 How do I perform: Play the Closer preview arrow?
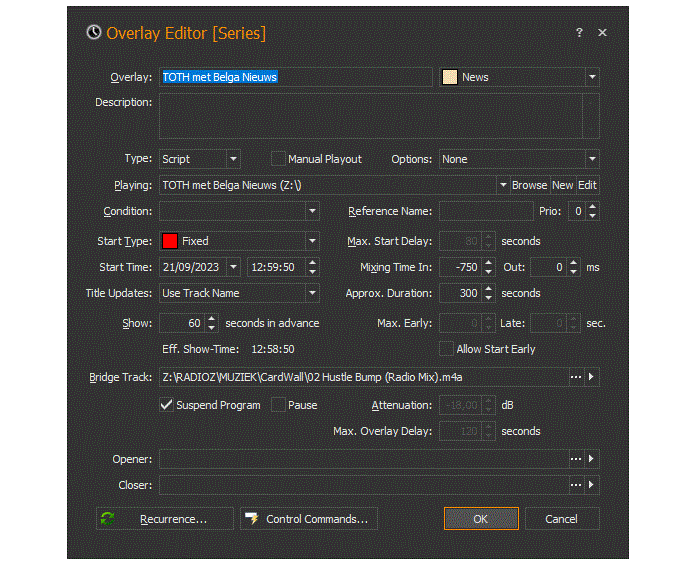point(592,485)
